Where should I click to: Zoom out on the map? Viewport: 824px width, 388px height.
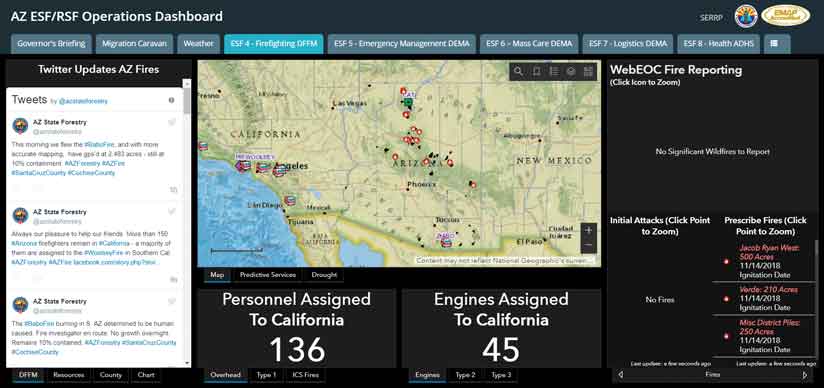coord(589,245)
